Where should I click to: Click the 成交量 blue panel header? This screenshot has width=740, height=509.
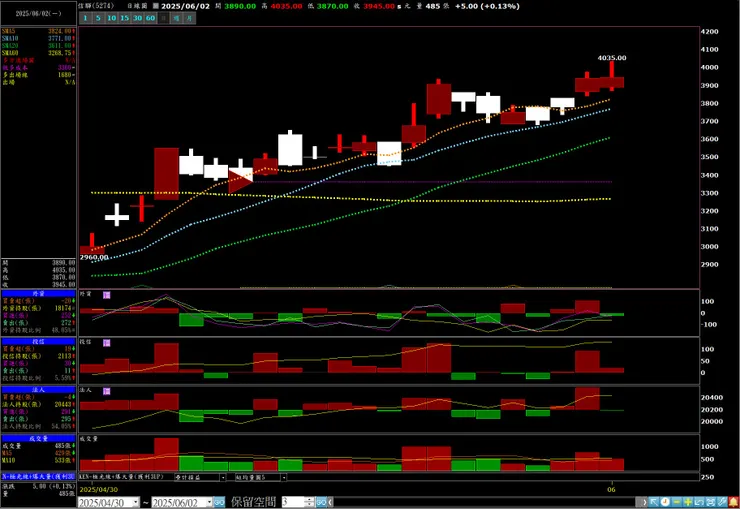coord(38,438)
